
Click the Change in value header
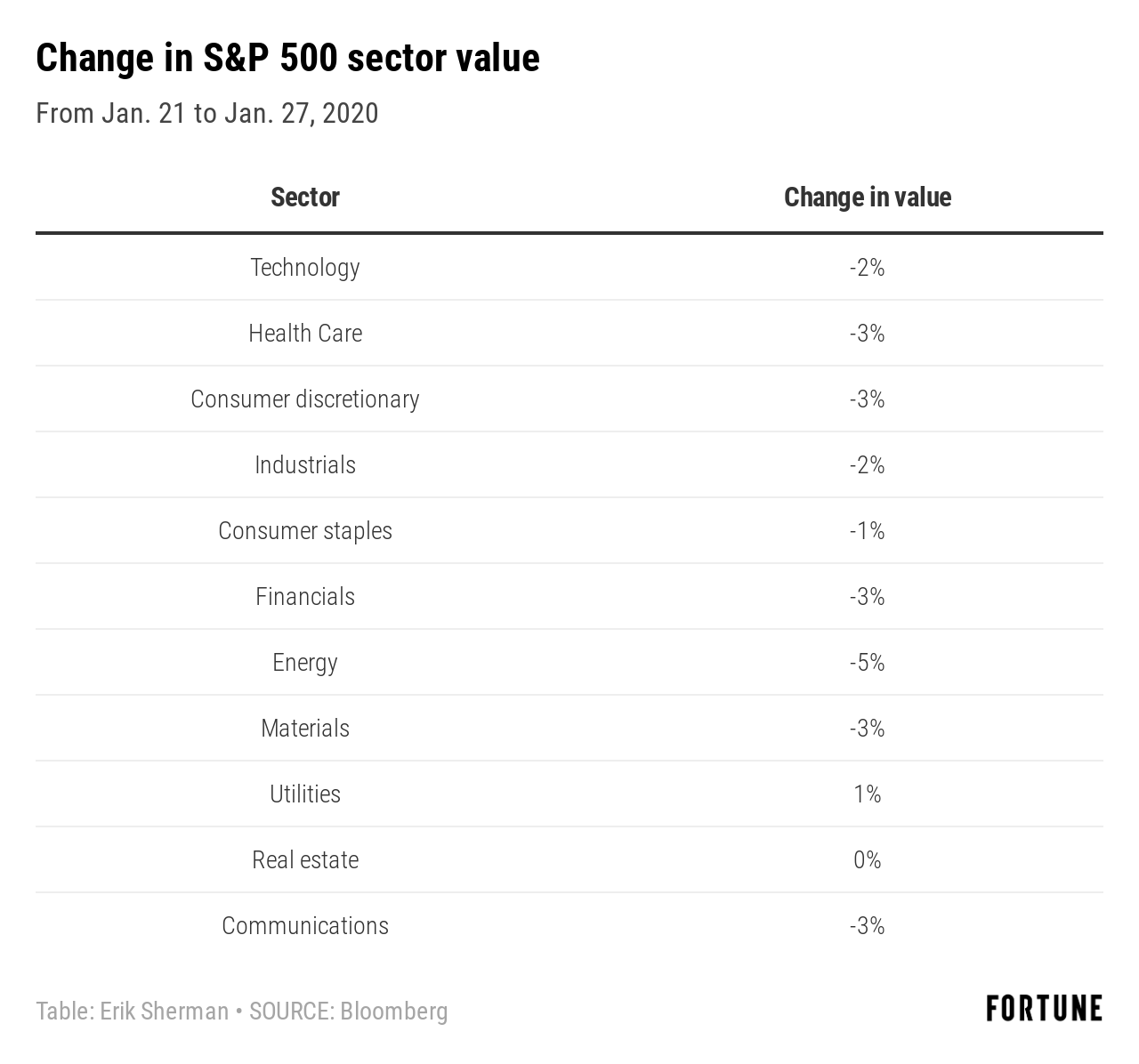[867, 197]
